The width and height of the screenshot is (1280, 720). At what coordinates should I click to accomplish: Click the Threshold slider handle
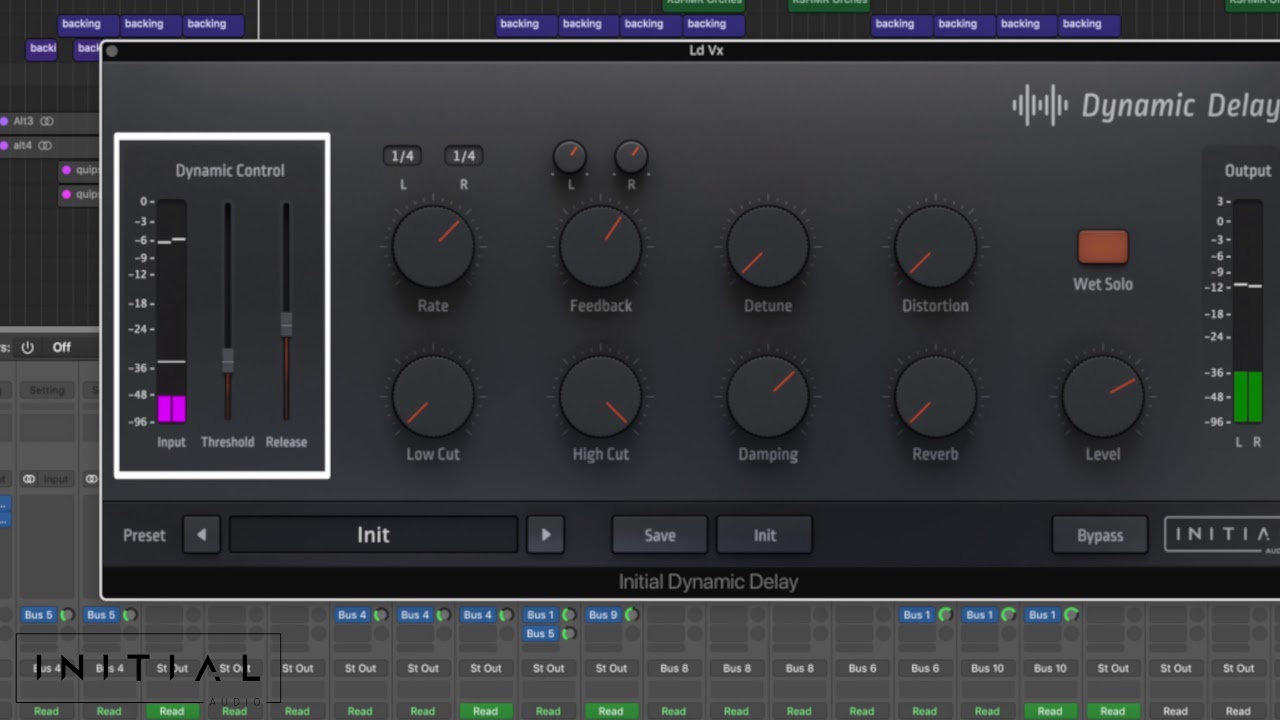pyautogui.click(x=227, y=360)
